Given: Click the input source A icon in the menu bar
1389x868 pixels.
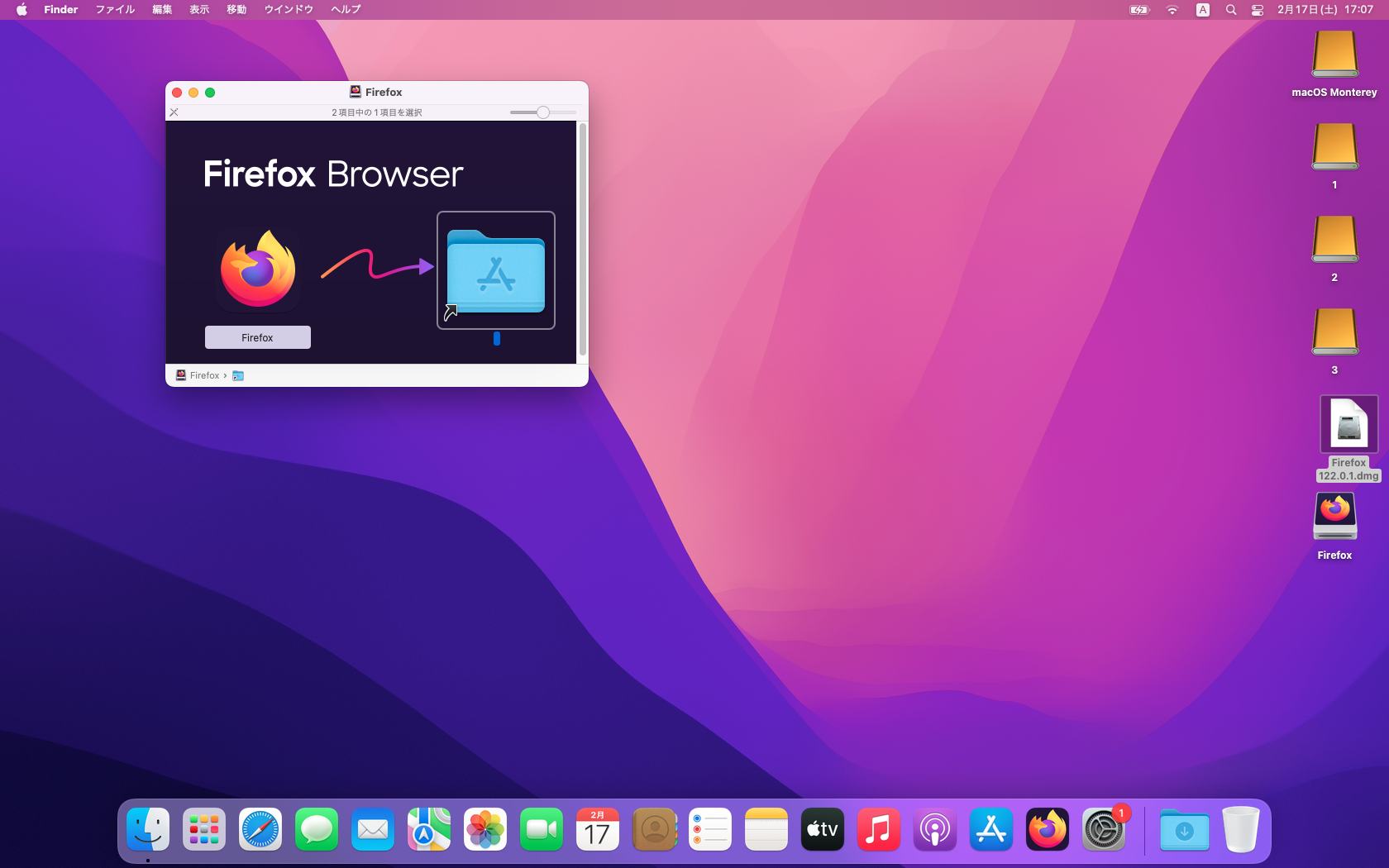Looking at the screenshot, I should tap(1203, 10).
